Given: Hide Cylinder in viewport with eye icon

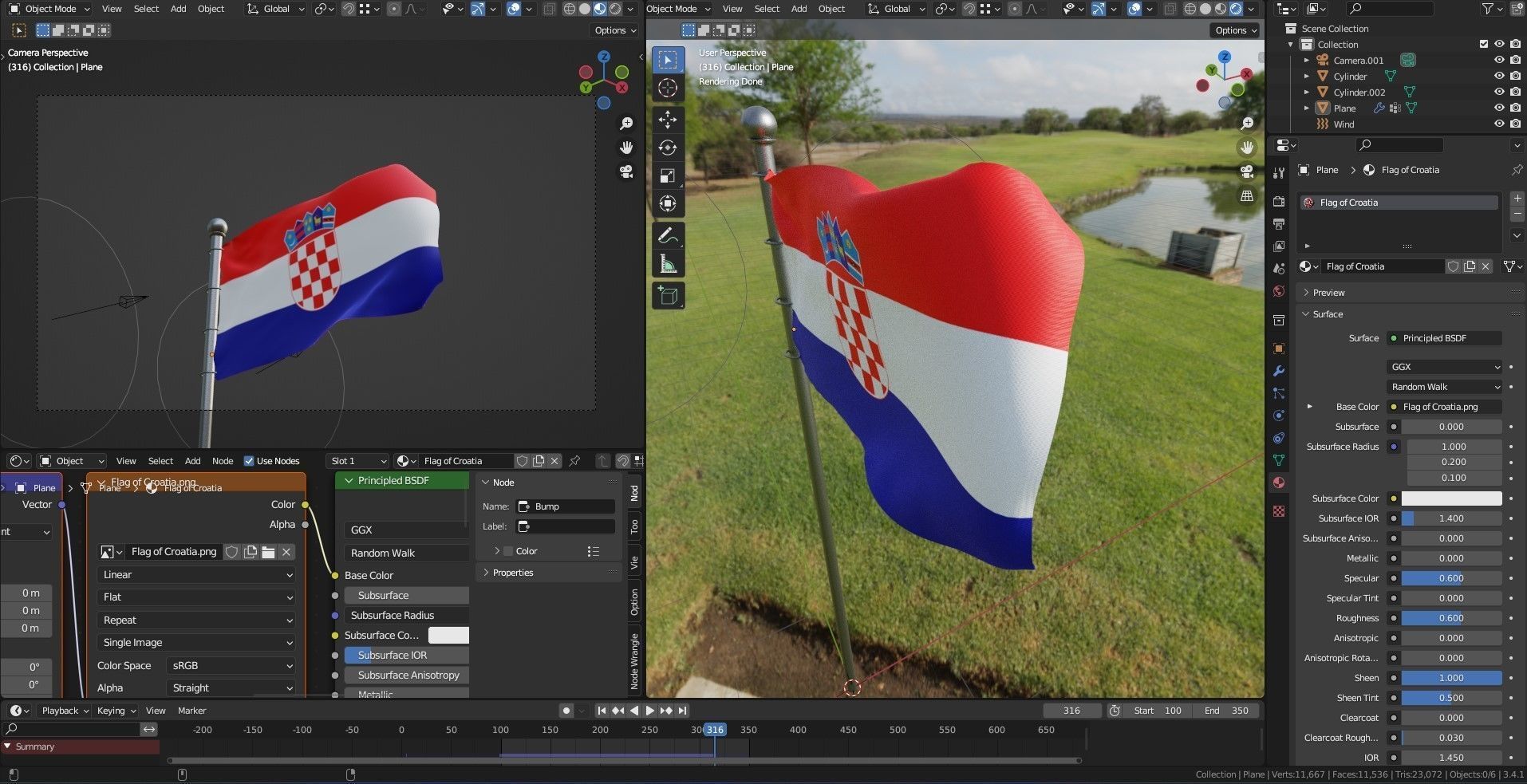Looking at the screenshot, I should click(1499, 77).
